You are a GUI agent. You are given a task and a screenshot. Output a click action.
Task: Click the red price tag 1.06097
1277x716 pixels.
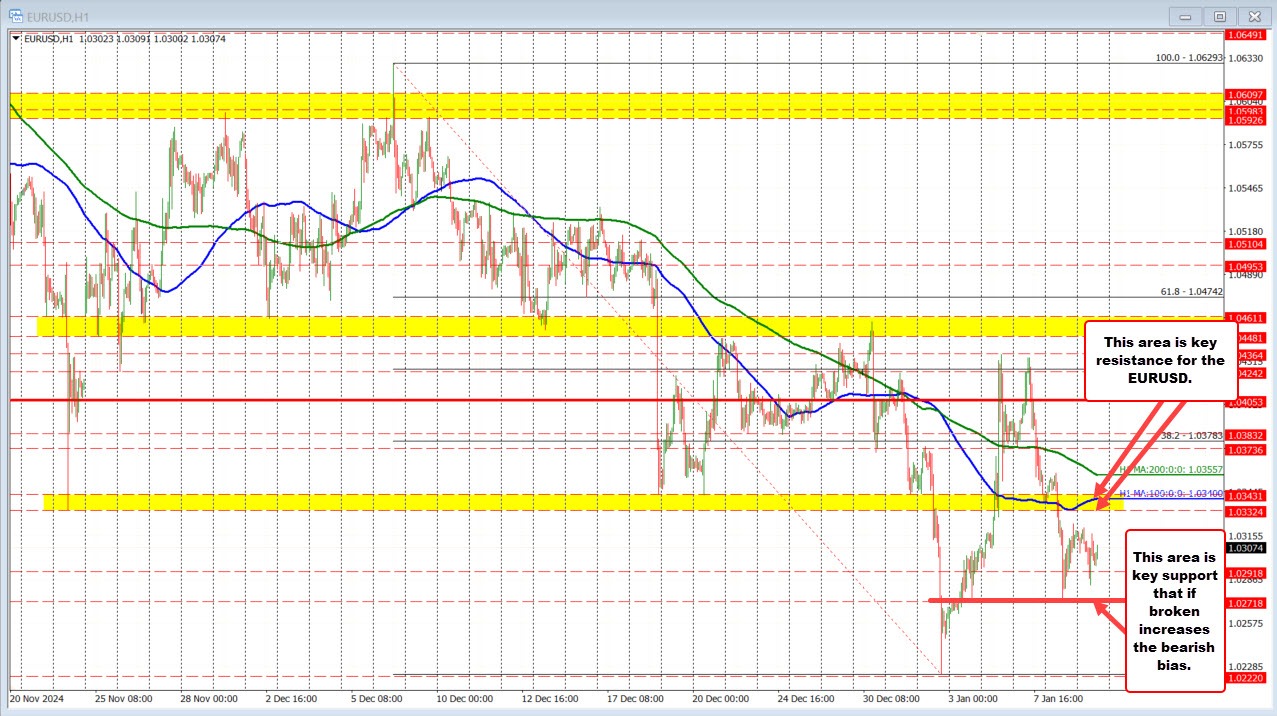click(x=1247, y=94)
